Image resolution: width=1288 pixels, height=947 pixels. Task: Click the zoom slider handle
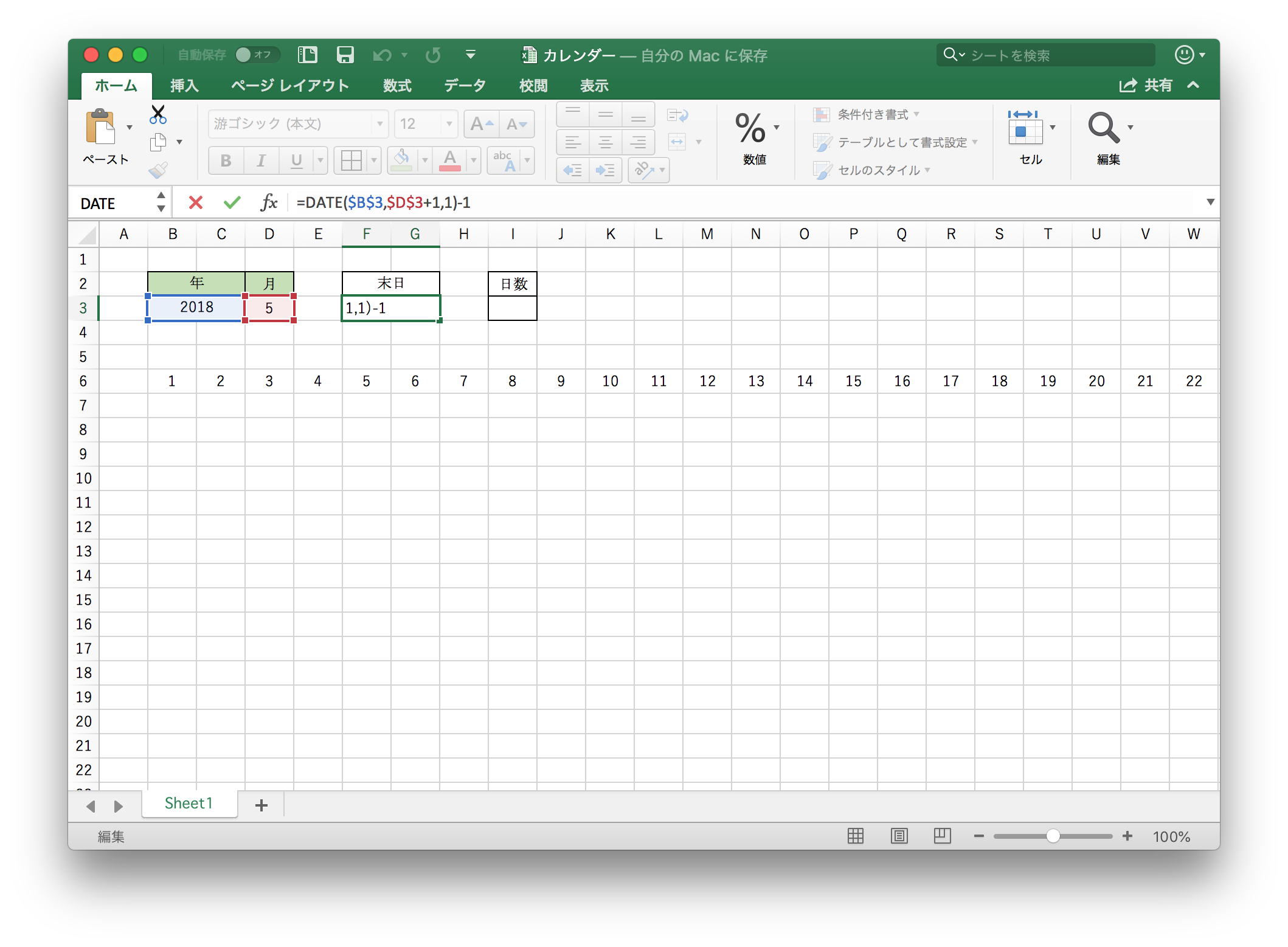tap(1053, 836)
